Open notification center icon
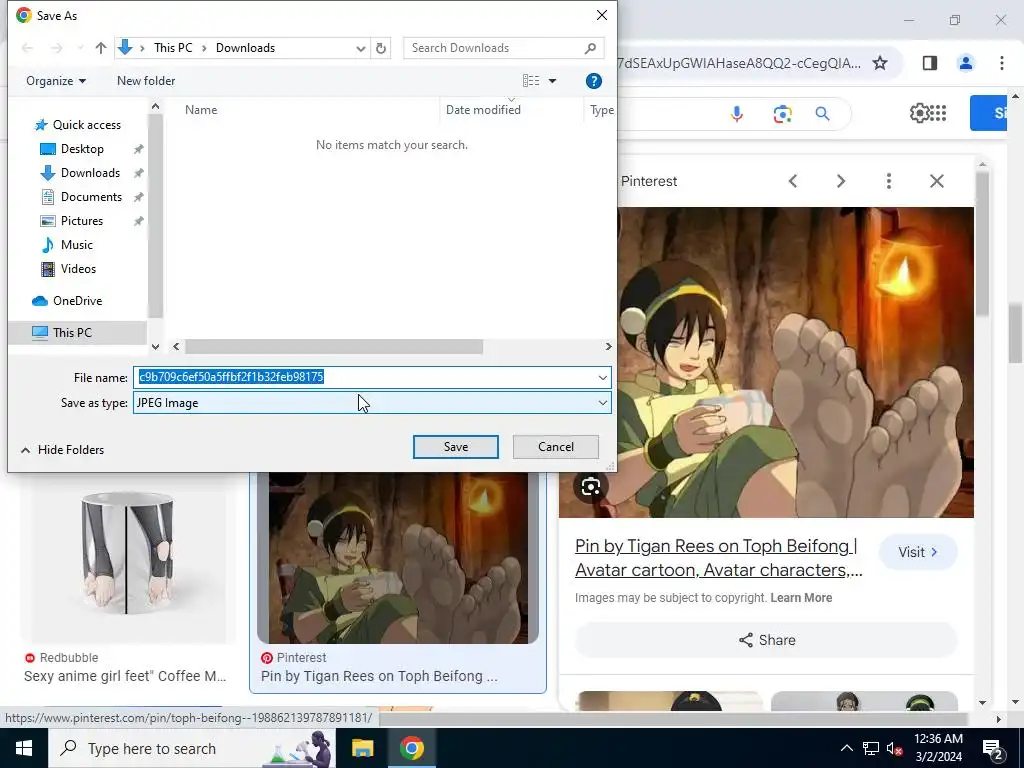 click(x=993, y=749)
